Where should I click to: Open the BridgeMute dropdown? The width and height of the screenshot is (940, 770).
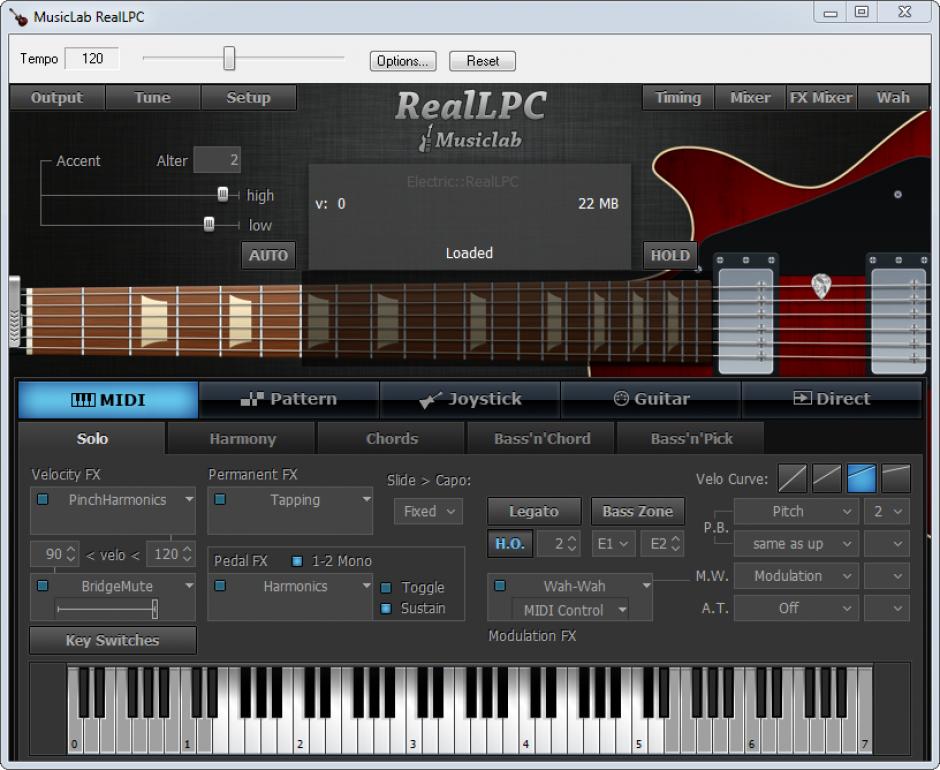(x=189, y=585)
